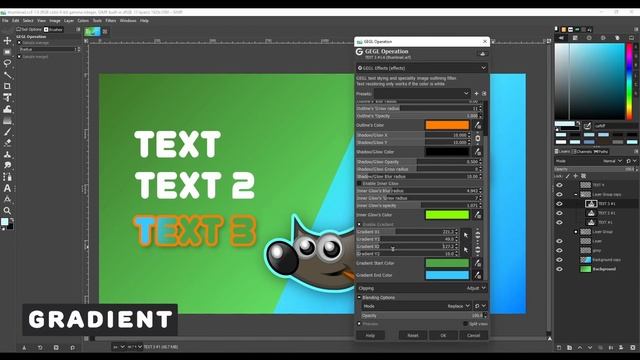The width and height of the screenshot is (640, 360).
Task: Enable the Inner Glow checkbox
Action: click(x=360, y=184)
